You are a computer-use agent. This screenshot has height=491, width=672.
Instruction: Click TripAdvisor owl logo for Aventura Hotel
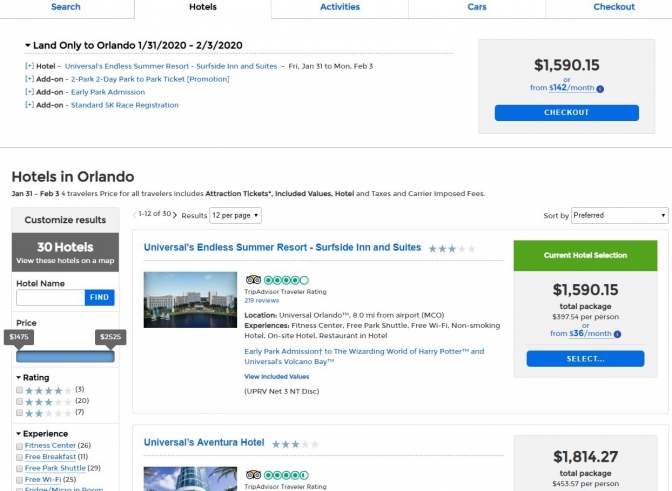(253, 475)
